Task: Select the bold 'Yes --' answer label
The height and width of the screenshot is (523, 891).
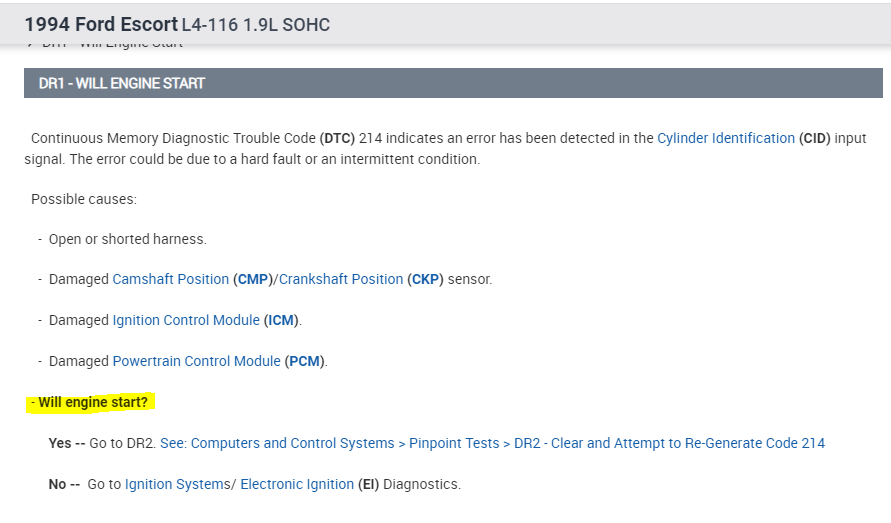Action: 66,443
